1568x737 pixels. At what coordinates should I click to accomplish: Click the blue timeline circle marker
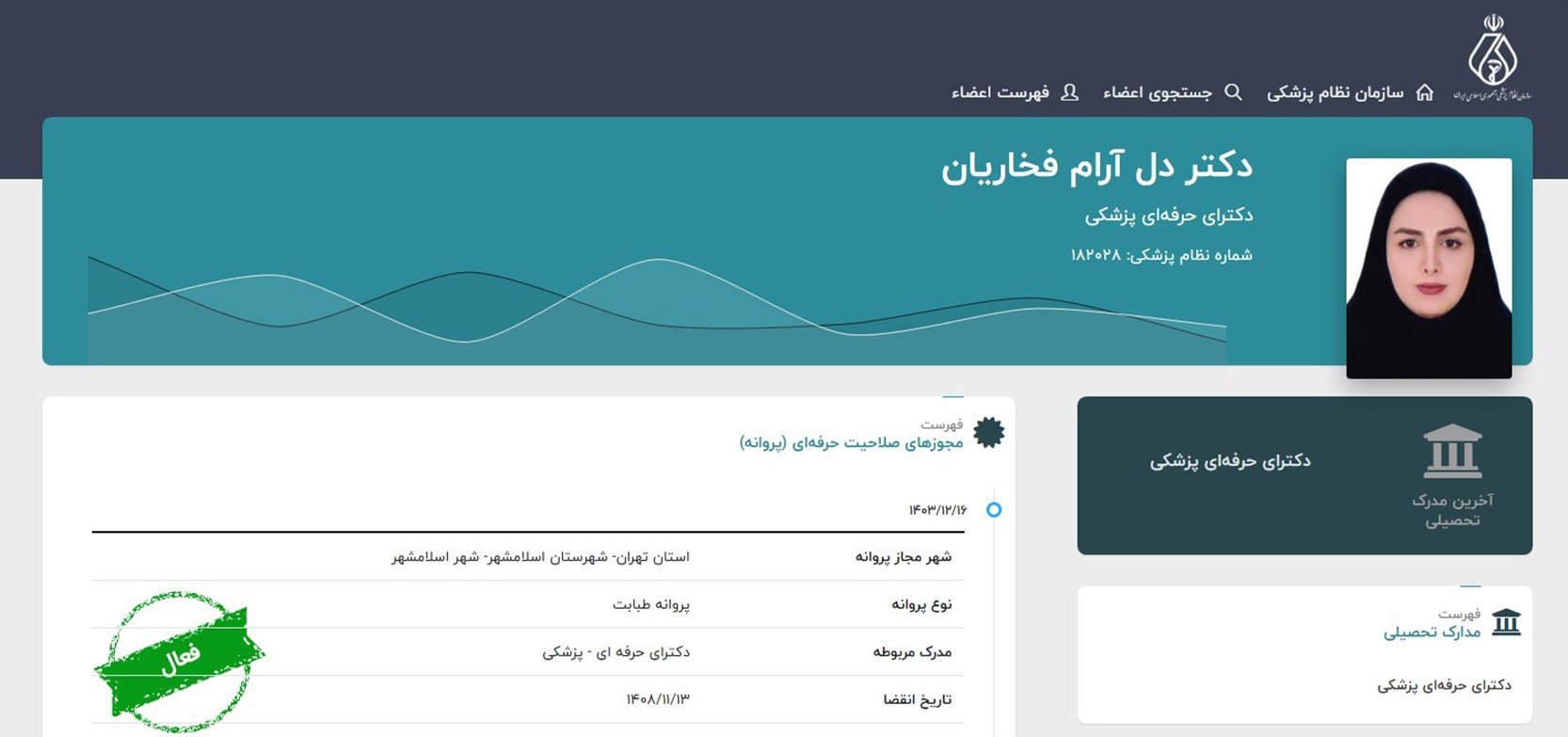click(994, 510)
